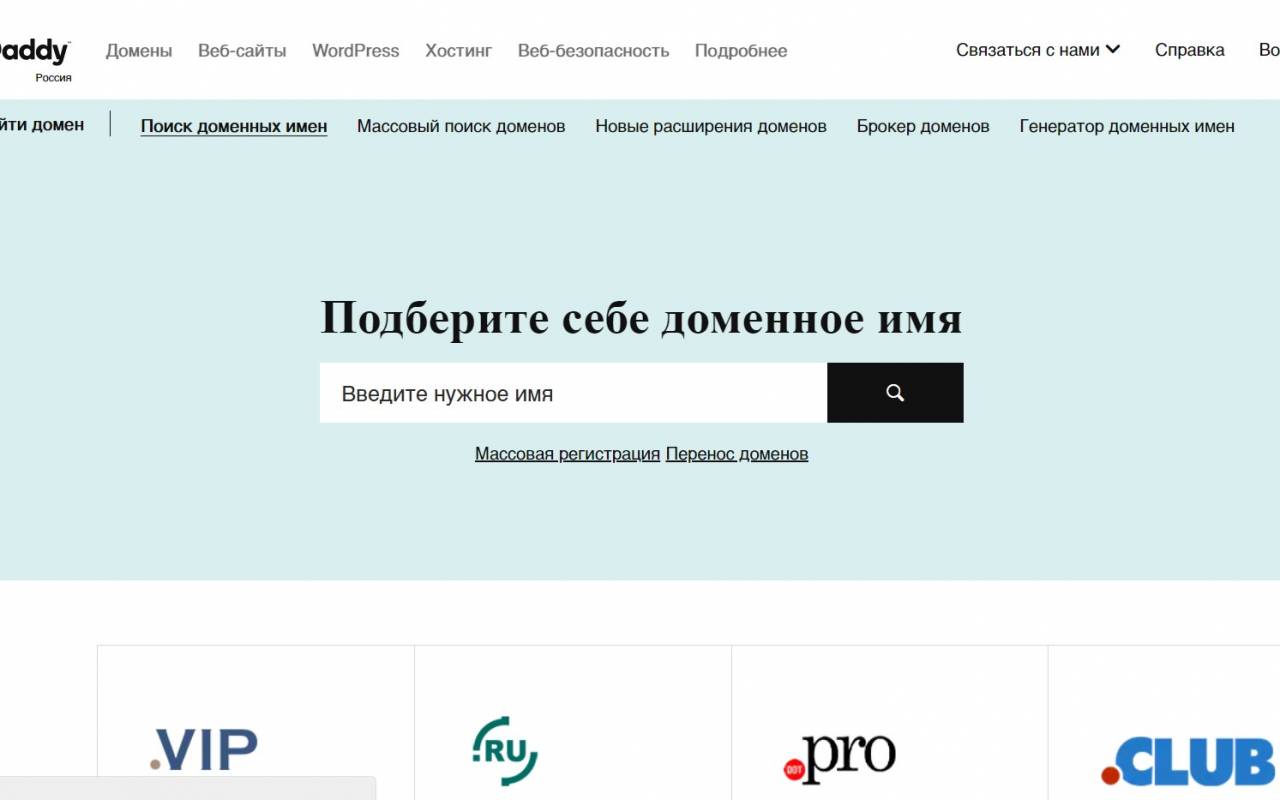Screen dimensions: 1280x800
Task: Click the Введите нужное имя search field
Action: tap(573, 393)
